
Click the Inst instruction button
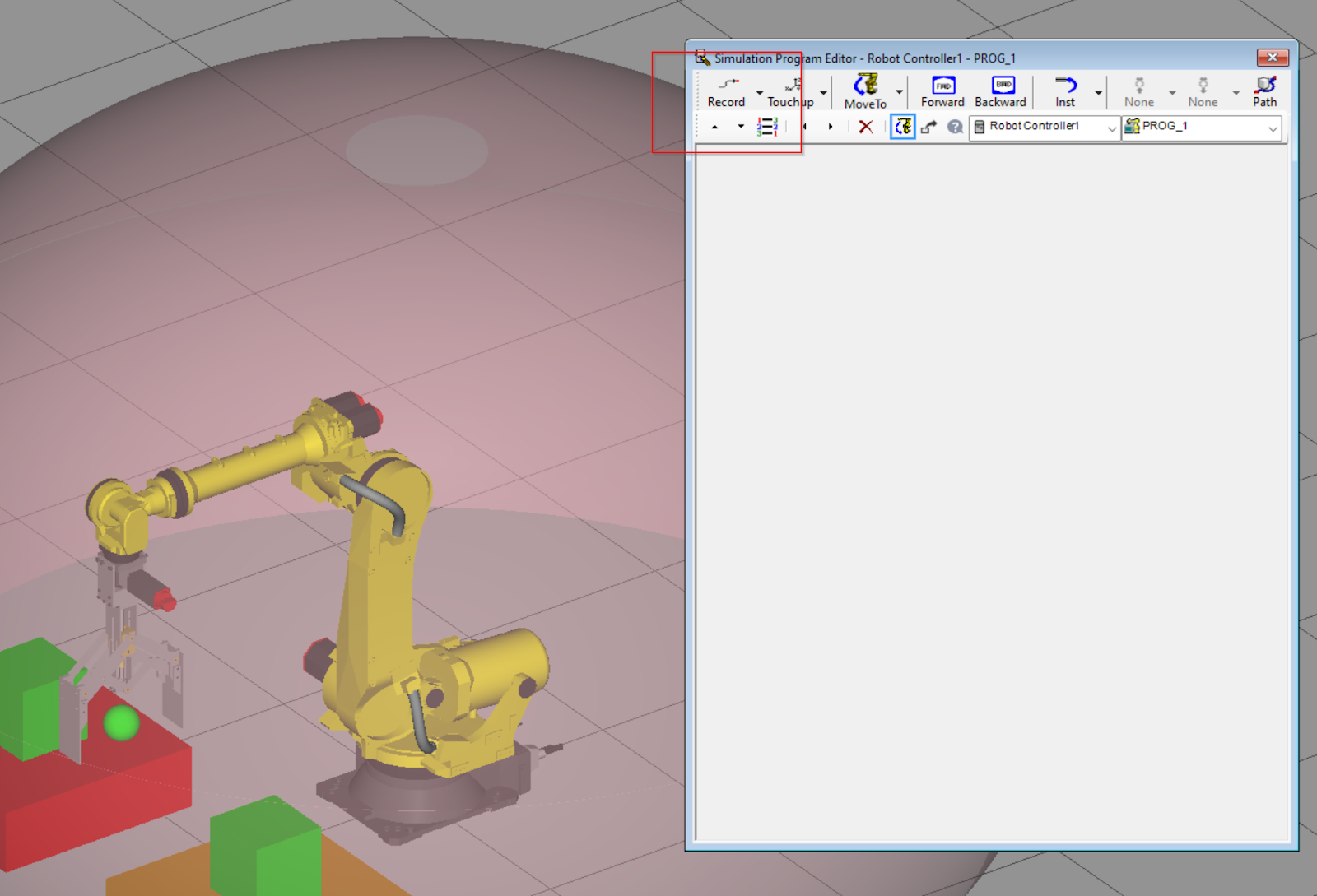[x=1065, y=91]
